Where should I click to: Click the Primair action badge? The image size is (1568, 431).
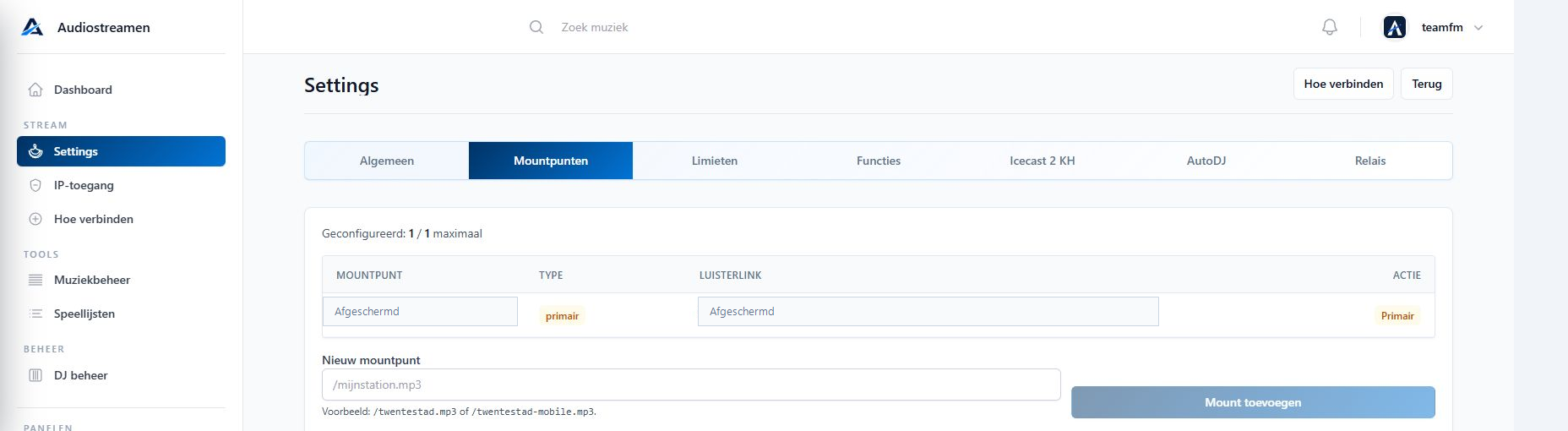click(x=1397, y=316)
